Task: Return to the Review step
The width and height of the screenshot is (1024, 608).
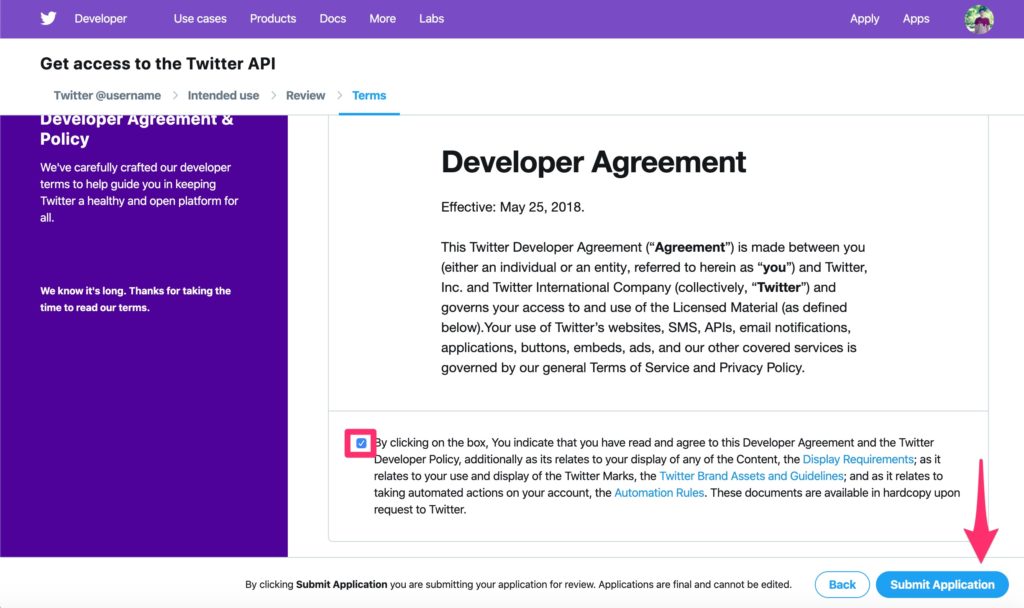Action: coord(305,95)
